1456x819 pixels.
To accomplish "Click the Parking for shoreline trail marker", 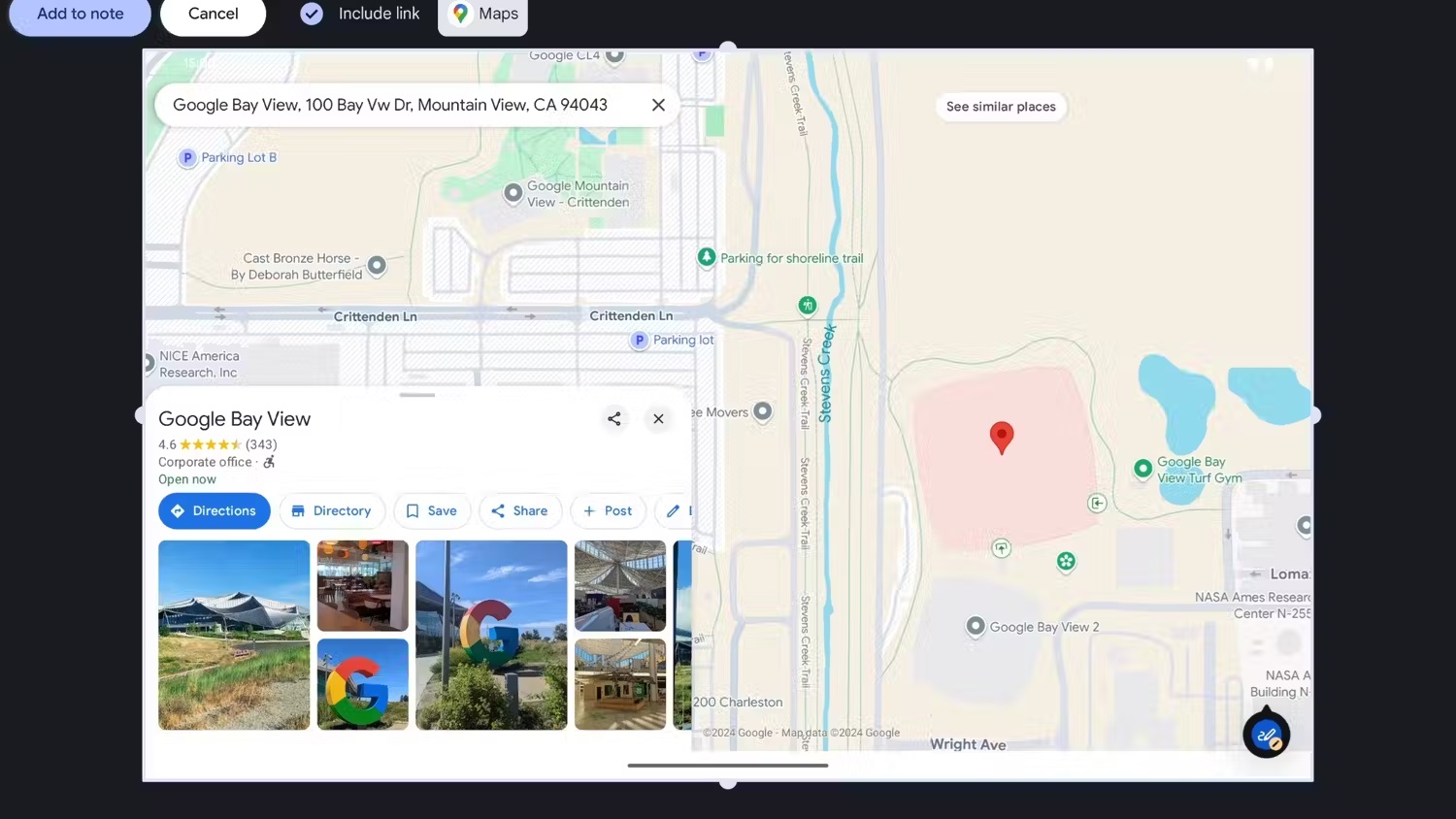I will [707, 257].
